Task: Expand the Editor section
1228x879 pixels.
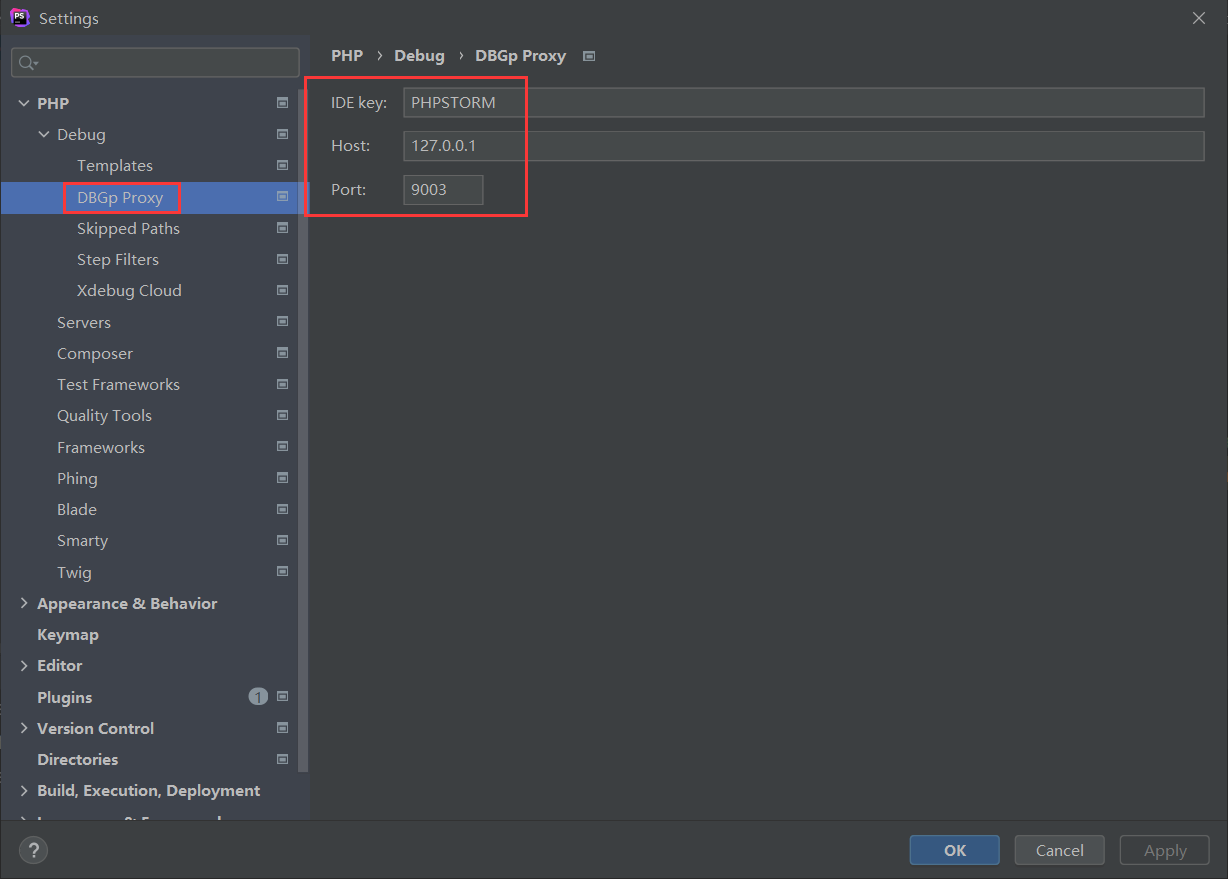Action: (x=24, y=665)
